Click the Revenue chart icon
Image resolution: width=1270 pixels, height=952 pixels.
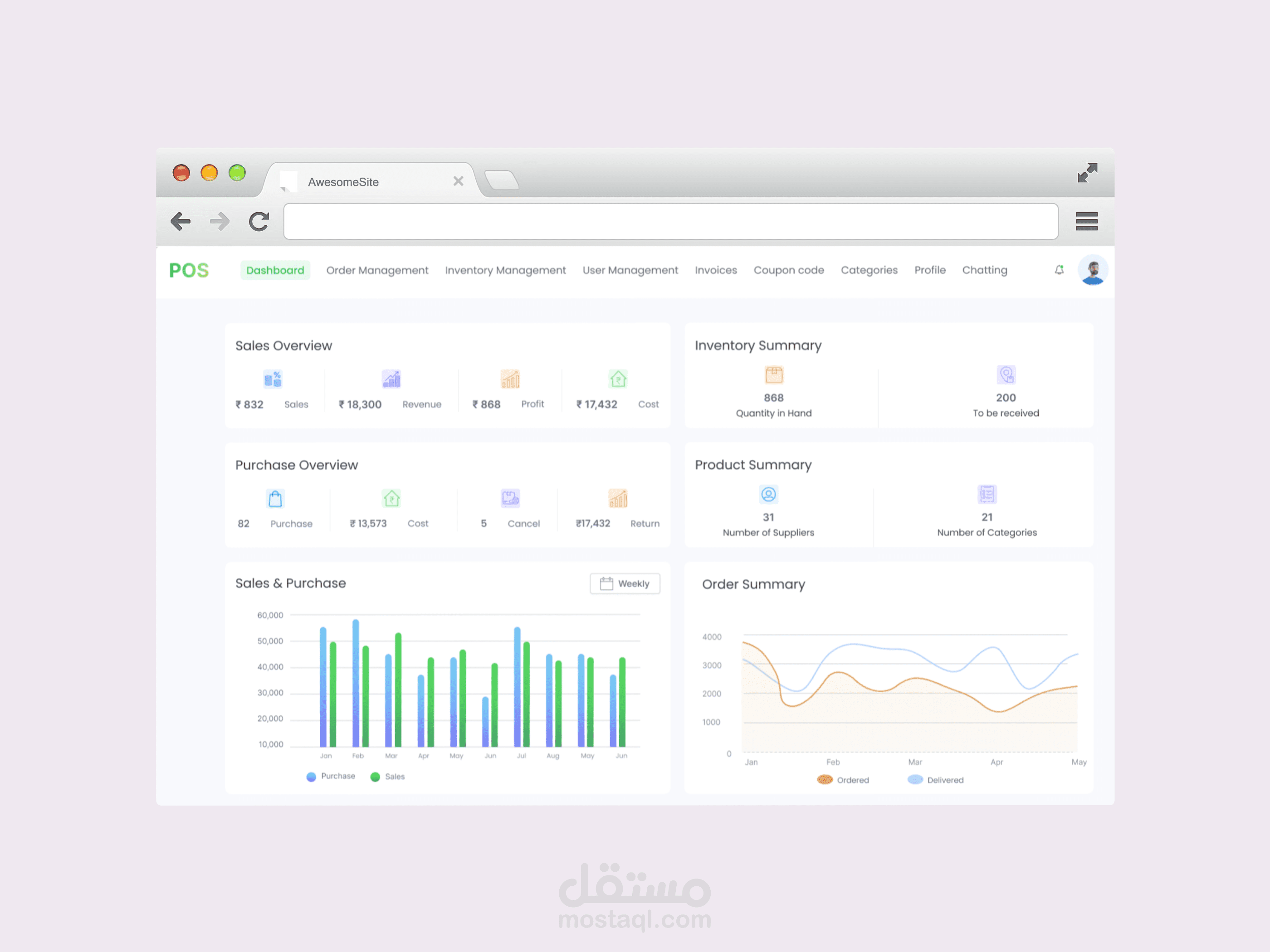391,379
